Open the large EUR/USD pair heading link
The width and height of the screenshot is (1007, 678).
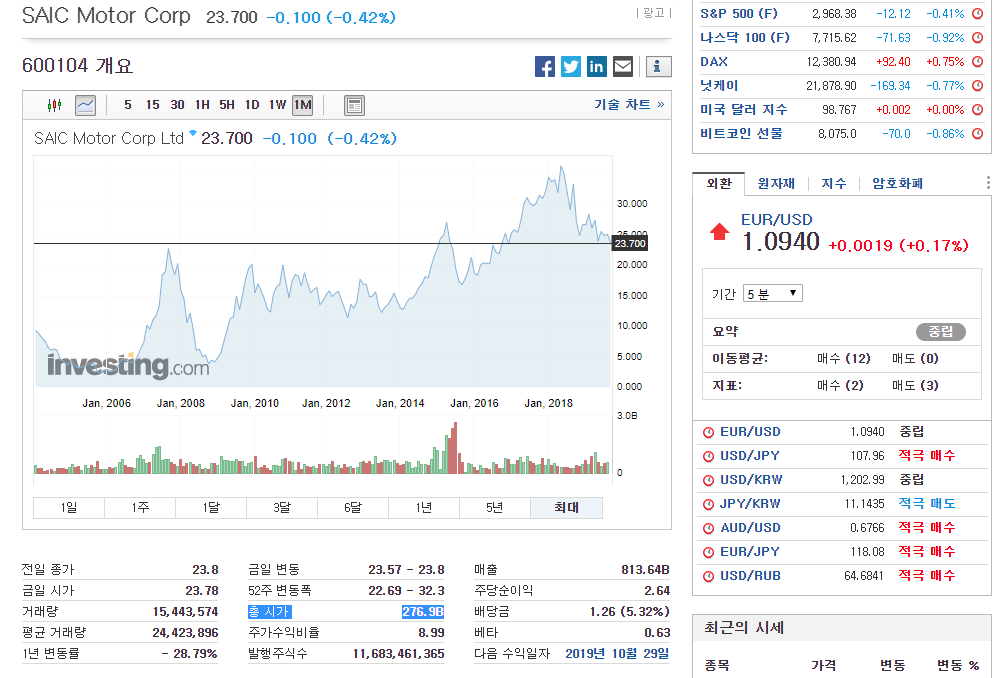pos(776,220)
